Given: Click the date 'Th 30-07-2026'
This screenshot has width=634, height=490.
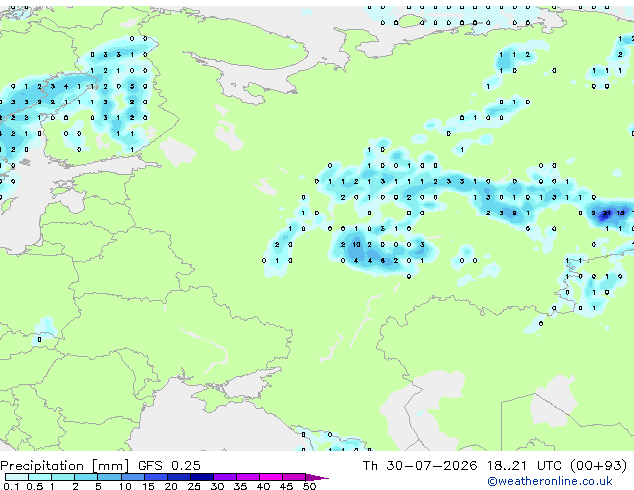Looking at the screenshot, I should 420,466.
